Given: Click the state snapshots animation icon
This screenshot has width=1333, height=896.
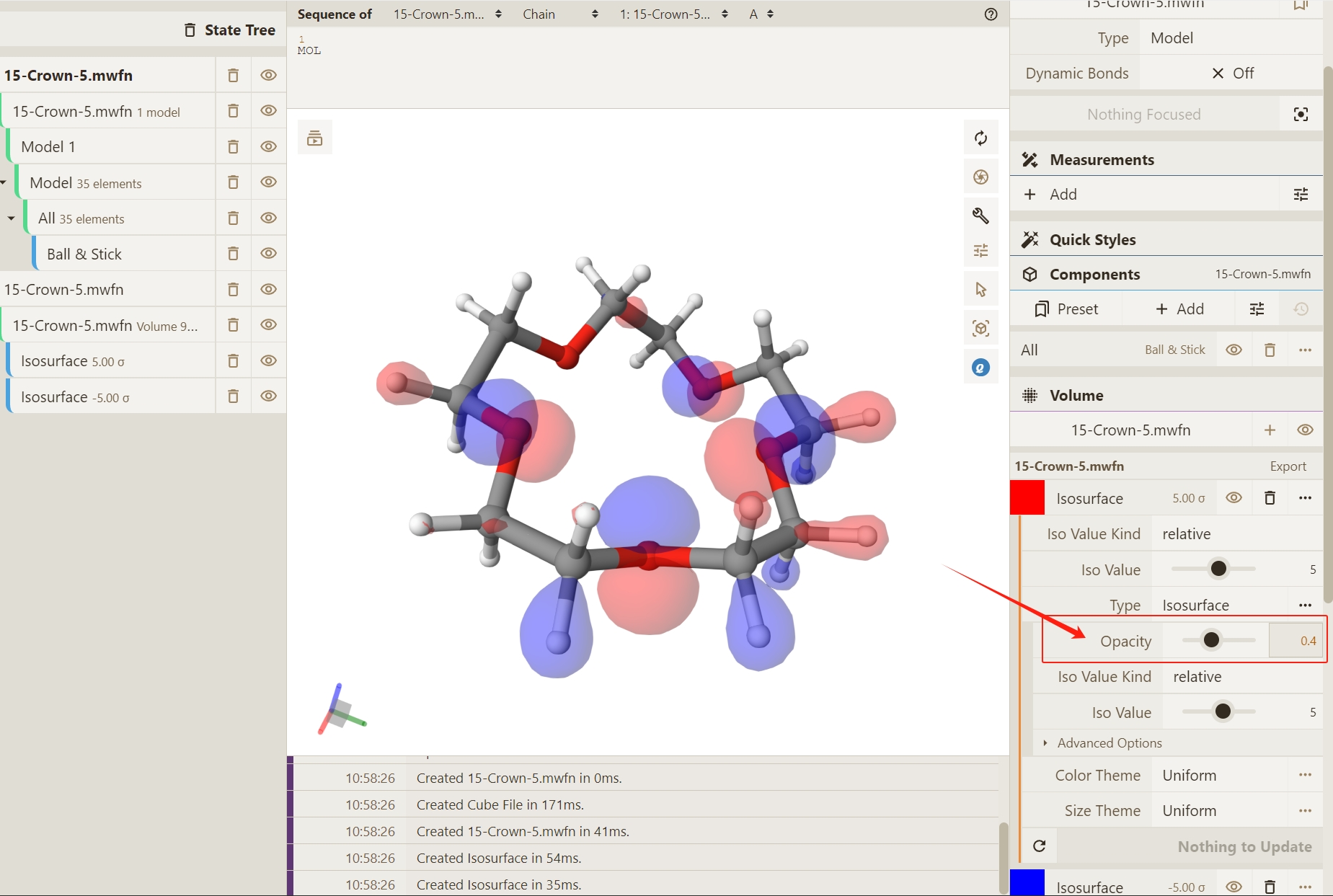Looking at the screenshot, I should coord(315,138).
